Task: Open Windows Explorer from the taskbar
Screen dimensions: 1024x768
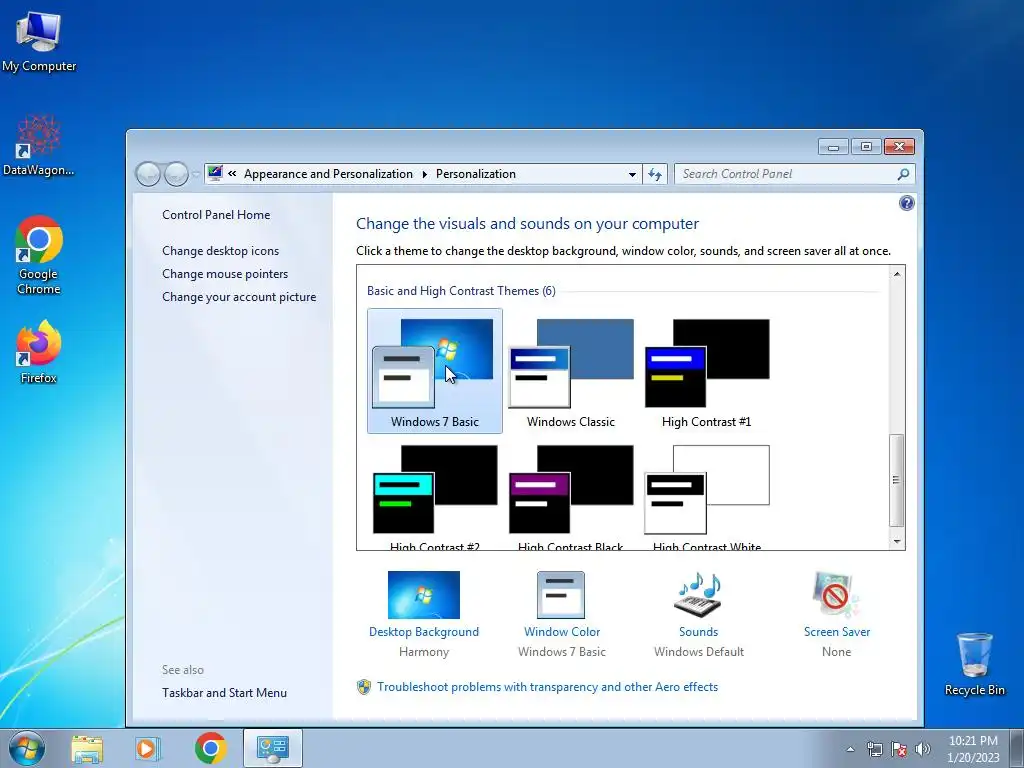Action: [87, 748]
